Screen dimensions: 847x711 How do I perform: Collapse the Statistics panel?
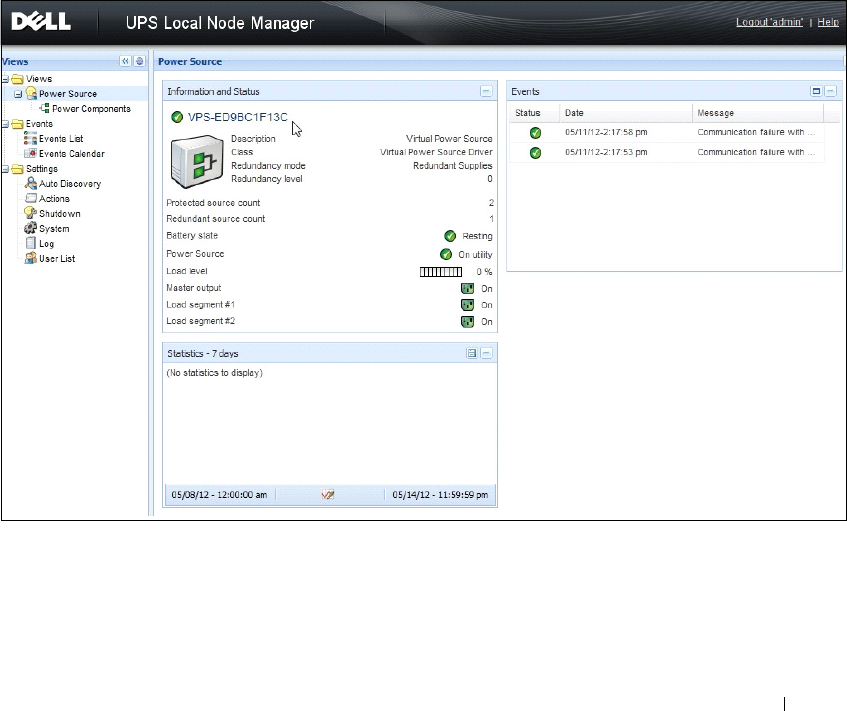486,353
